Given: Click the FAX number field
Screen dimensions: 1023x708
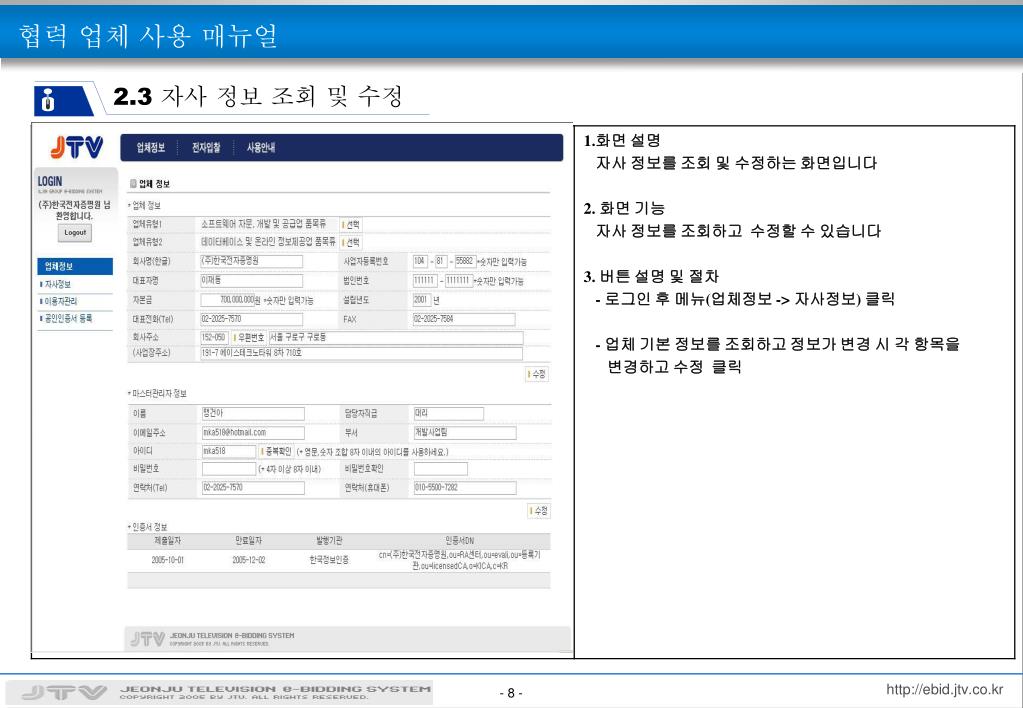Looking at the screenshot, I should [x=464, y=319].
